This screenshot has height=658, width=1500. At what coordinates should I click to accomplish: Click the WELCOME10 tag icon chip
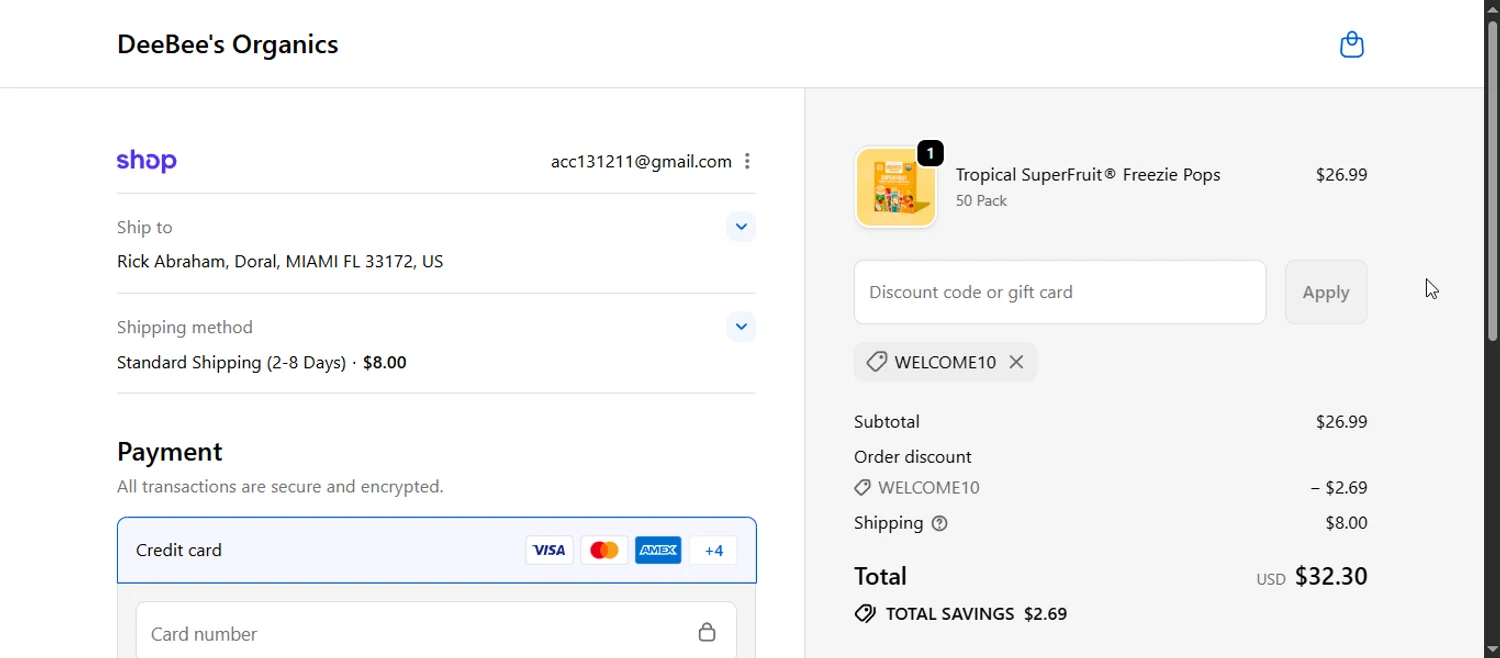(x=876, y=362)
